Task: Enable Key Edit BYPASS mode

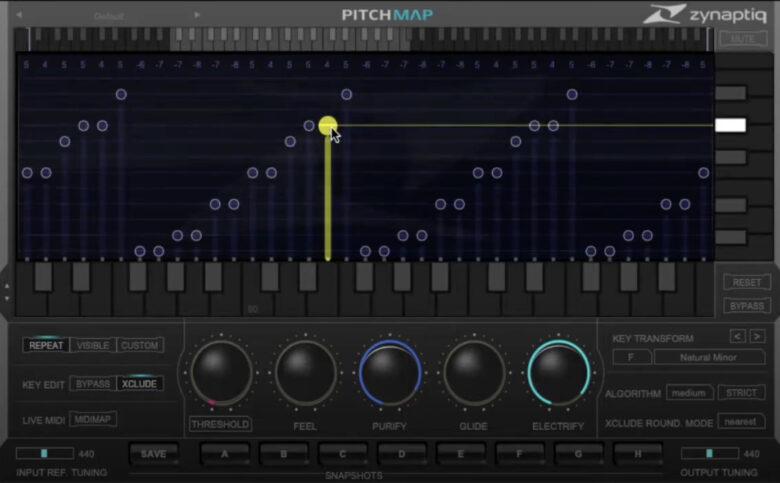Action: (x=93, y=384)
